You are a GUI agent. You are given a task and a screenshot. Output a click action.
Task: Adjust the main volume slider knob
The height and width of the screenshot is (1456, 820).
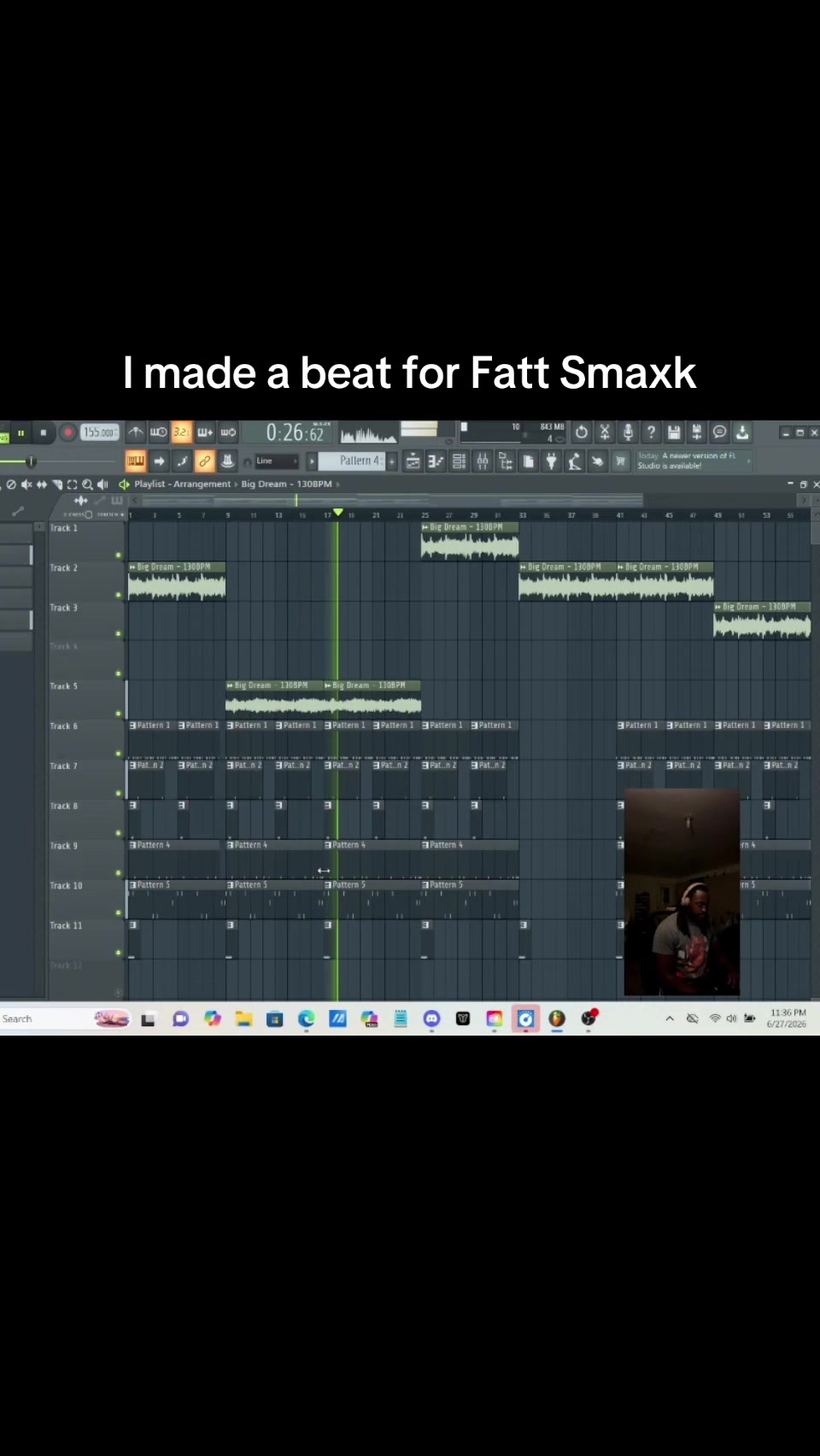(x=31, y=461)
